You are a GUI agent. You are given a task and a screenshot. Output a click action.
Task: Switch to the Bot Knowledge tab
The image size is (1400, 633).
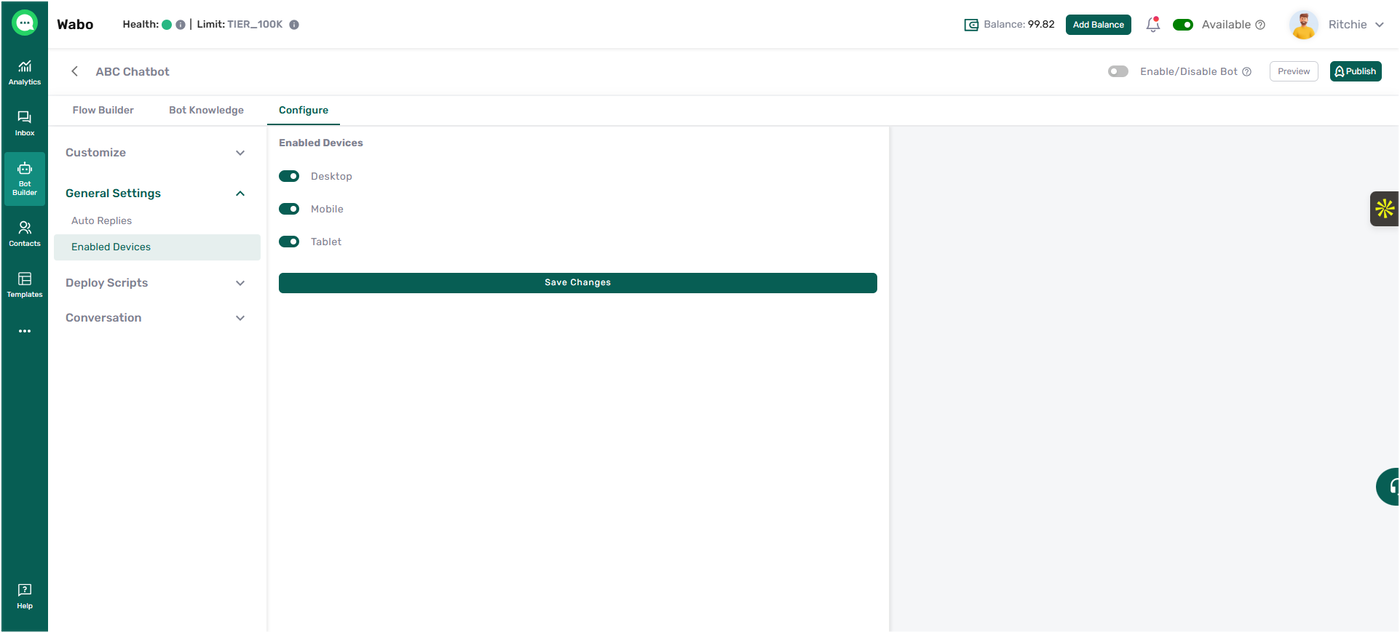206,110
